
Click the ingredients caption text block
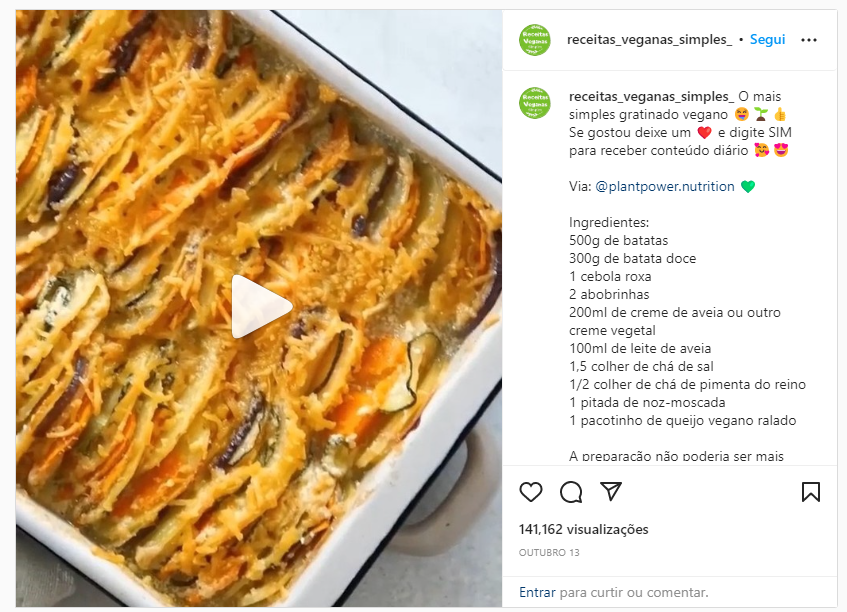pyautogui.click(x=687, y=321)
